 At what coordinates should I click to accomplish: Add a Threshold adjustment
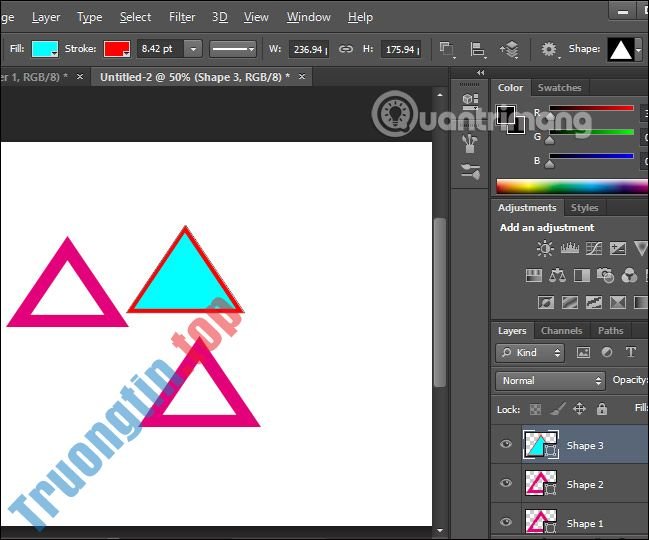point(594,302)
